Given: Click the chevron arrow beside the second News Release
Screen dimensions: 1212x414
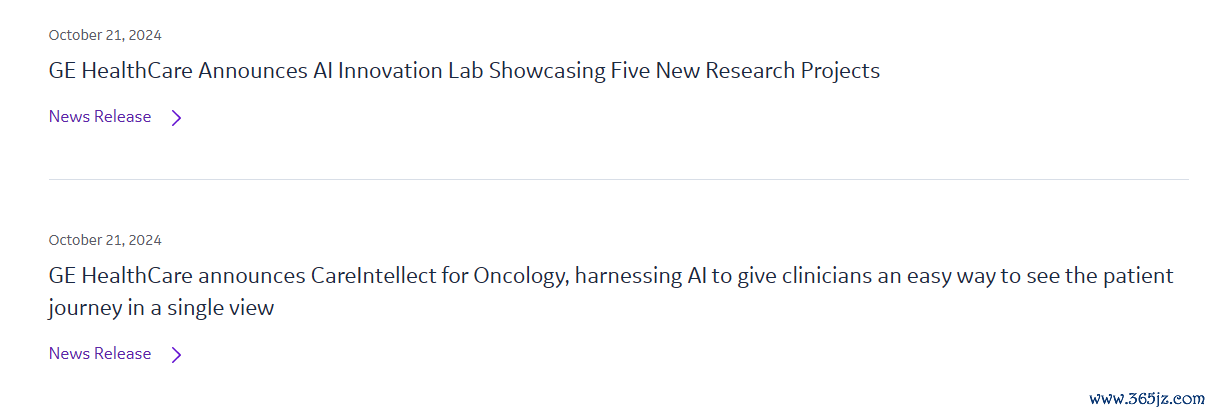Looking at the screenshot, I should (177, 355).
